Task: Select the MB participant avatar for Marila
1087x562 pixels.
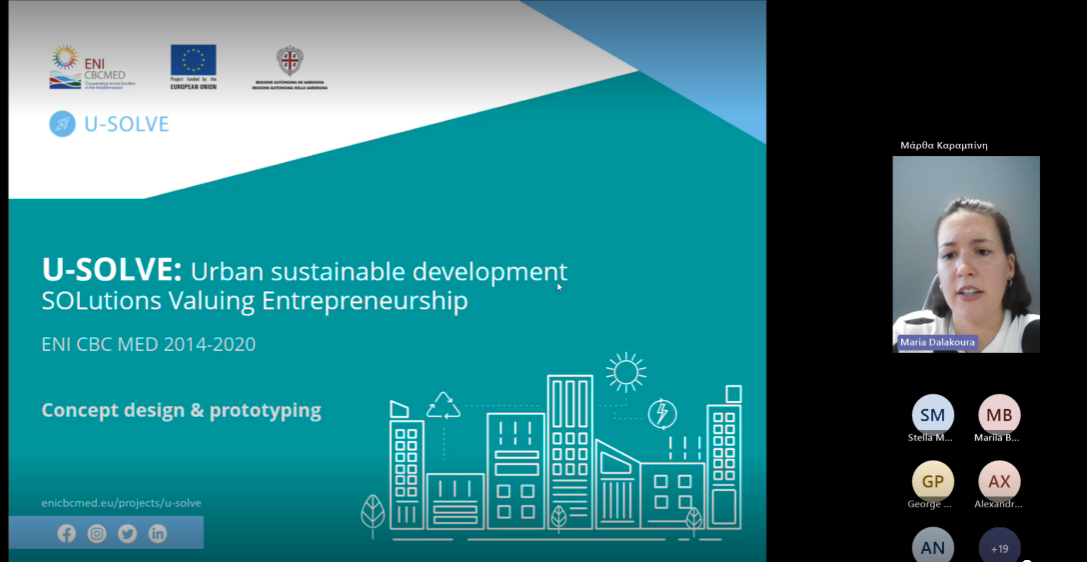Action: (999, 414)
